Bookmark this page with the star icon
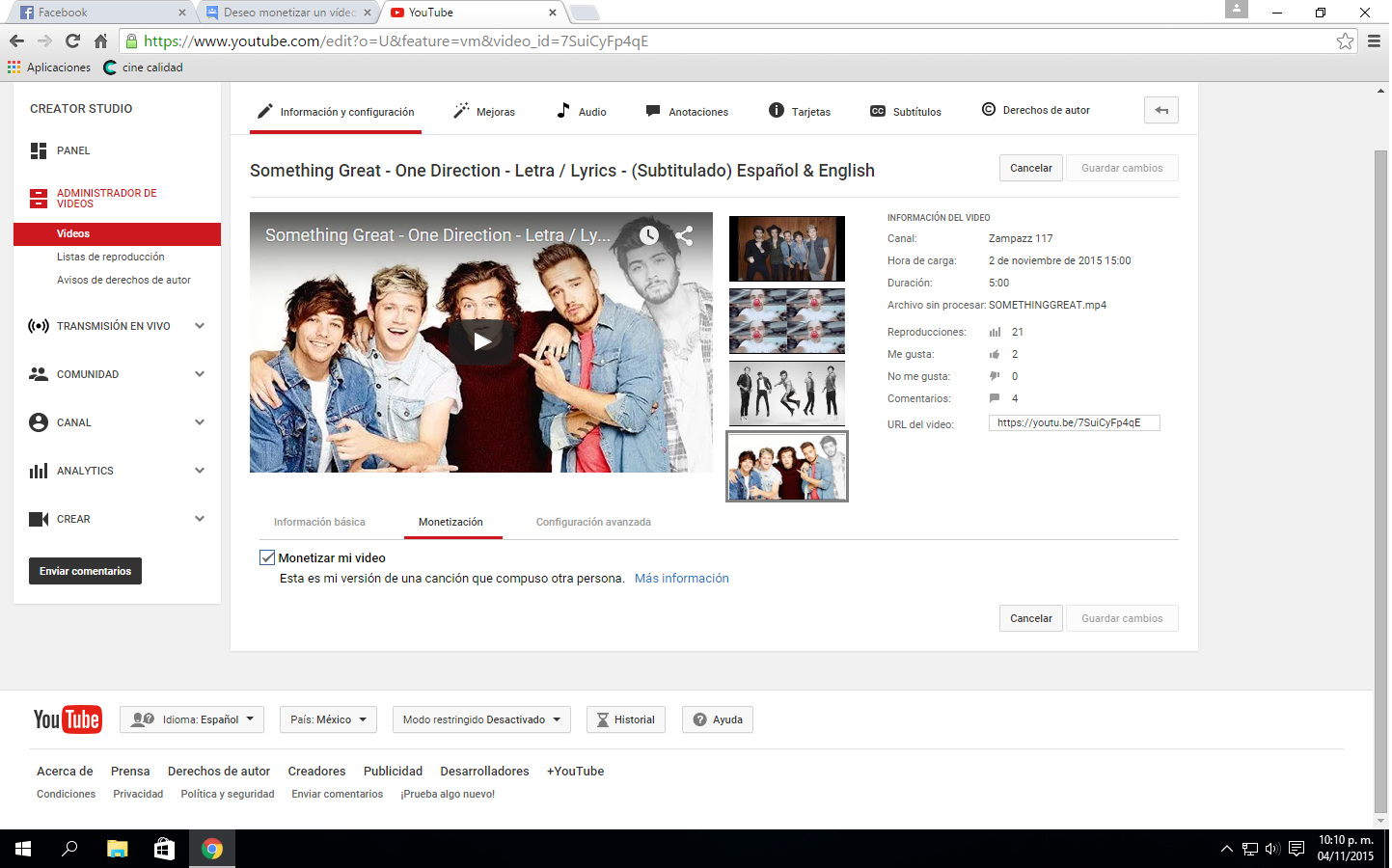This screenshot has width=1392, height=868. [1345, 41]
